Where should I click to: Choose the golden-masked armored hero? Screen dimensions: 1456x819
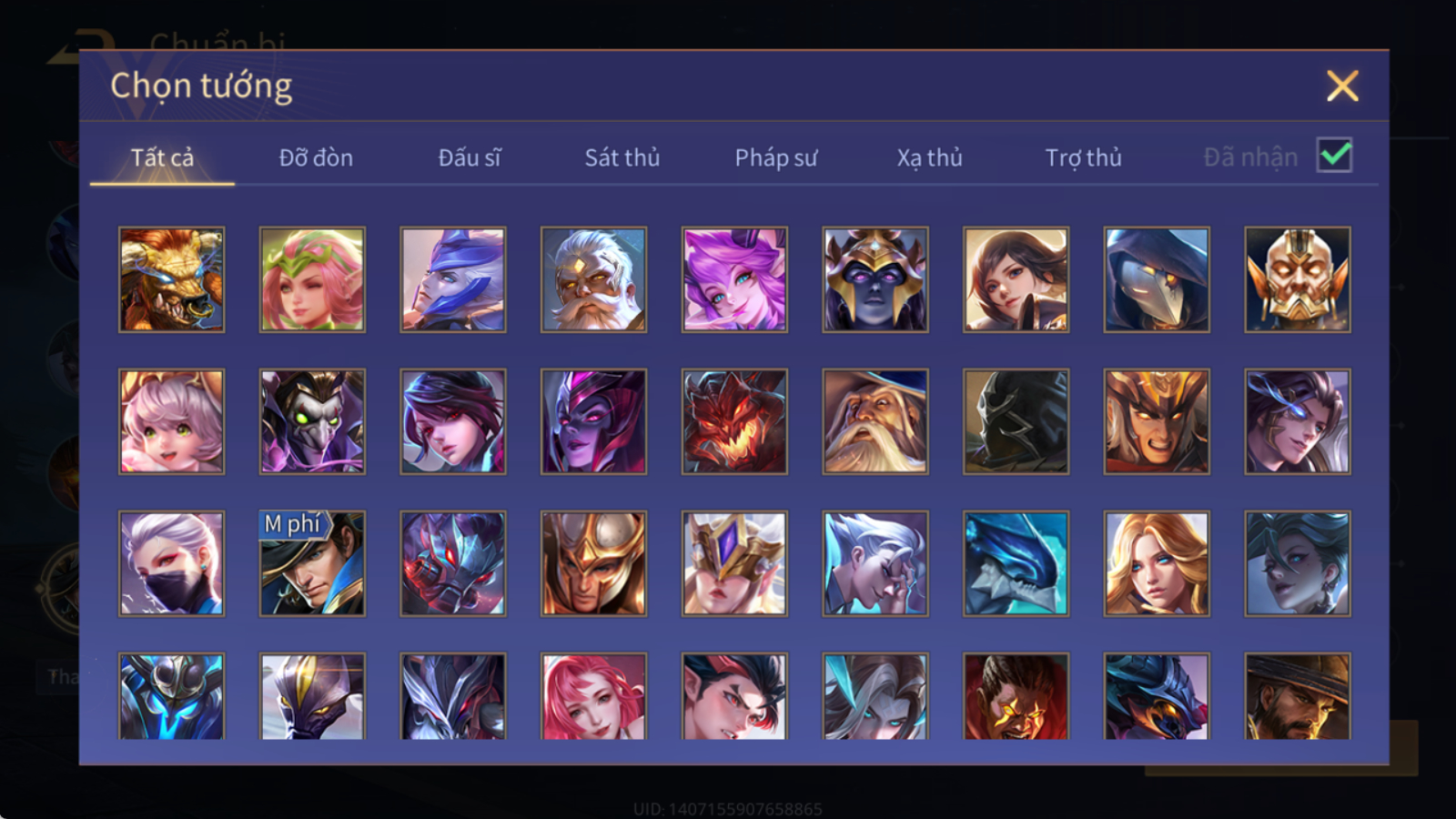tap(1298, 279)
